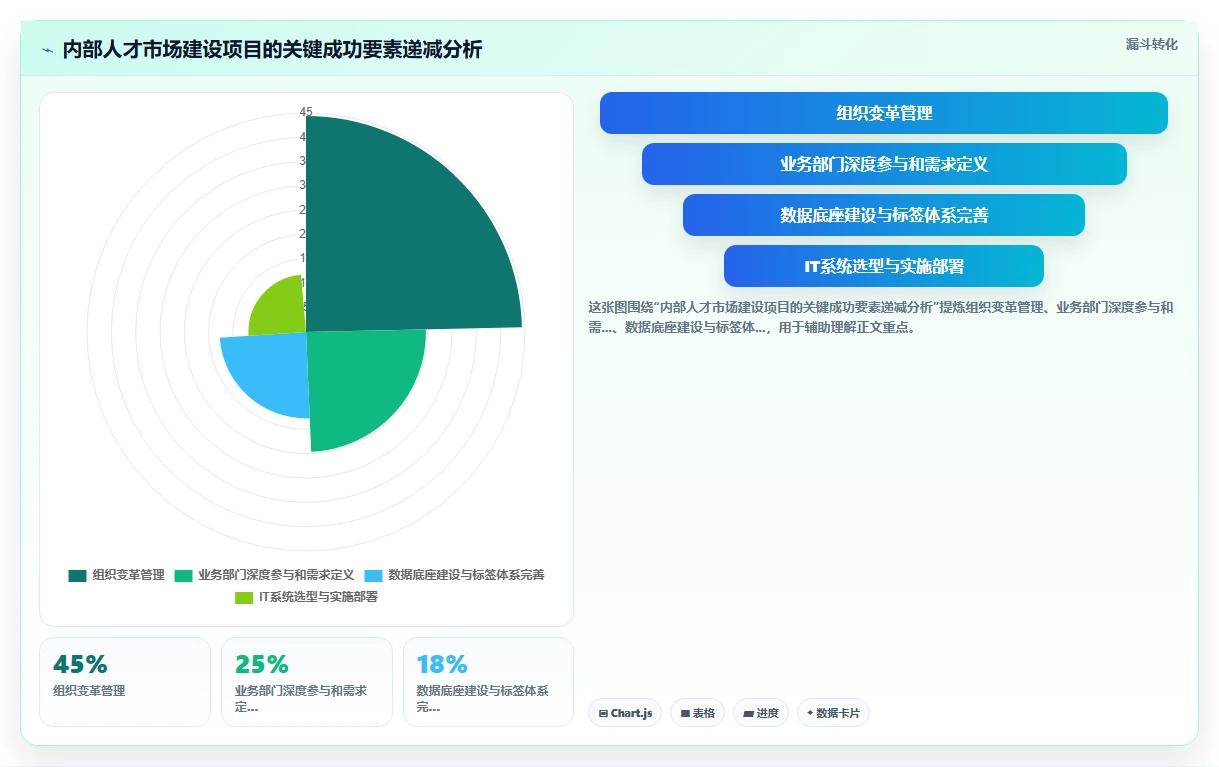Select the IT系统选型与实施部署 funnel bar
Screen dimensions: 1219x767
click(884, 266)
